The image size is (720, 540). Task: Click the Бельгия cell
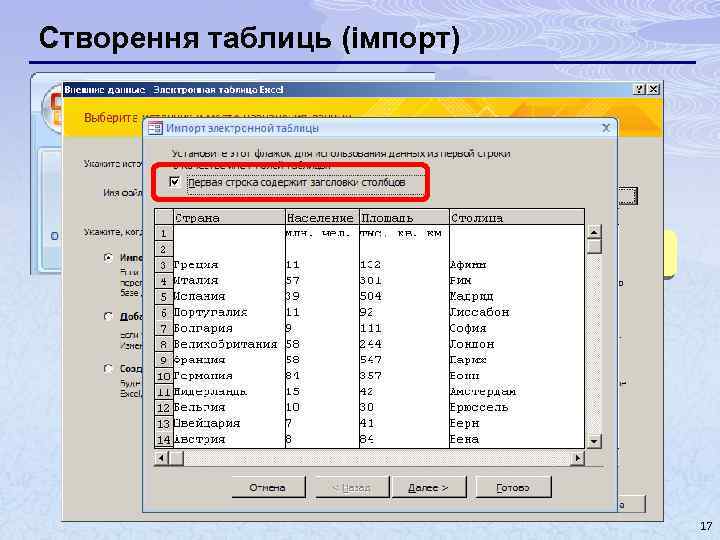click(229, 408)
